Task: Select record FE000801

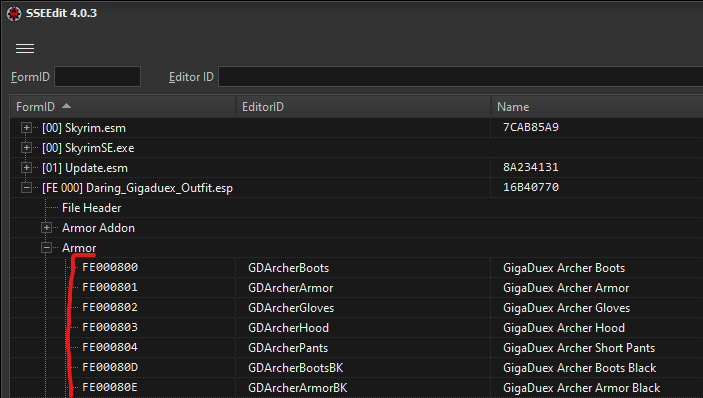Action: pos(110,287)
